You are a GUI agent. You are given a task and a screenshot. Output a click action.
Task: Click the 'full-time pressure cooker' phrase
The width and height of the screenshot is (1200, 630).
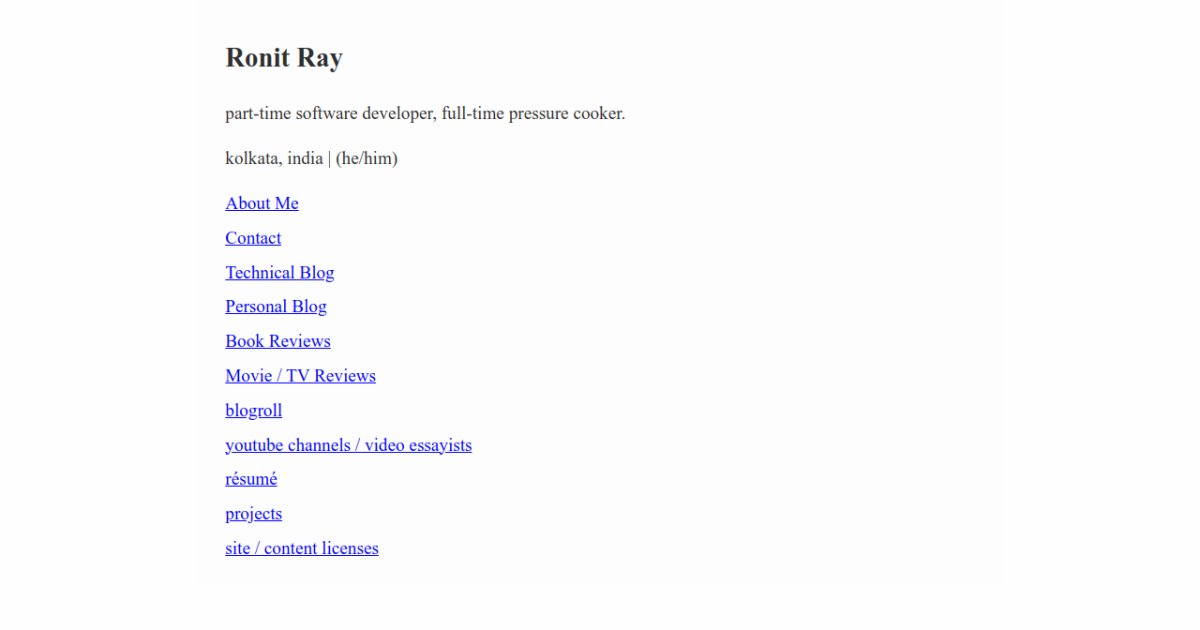tap(532, 113)
